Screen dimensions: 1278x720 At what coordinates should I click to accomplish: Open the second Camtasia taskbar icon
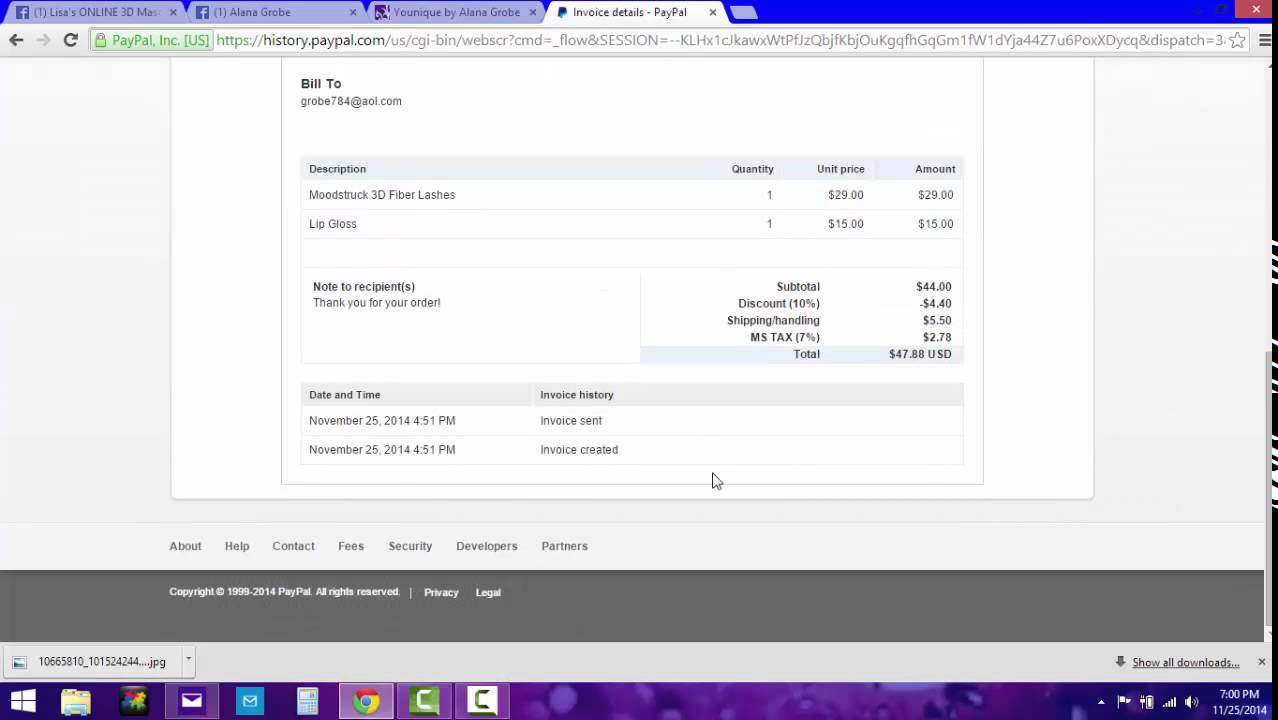482,701
